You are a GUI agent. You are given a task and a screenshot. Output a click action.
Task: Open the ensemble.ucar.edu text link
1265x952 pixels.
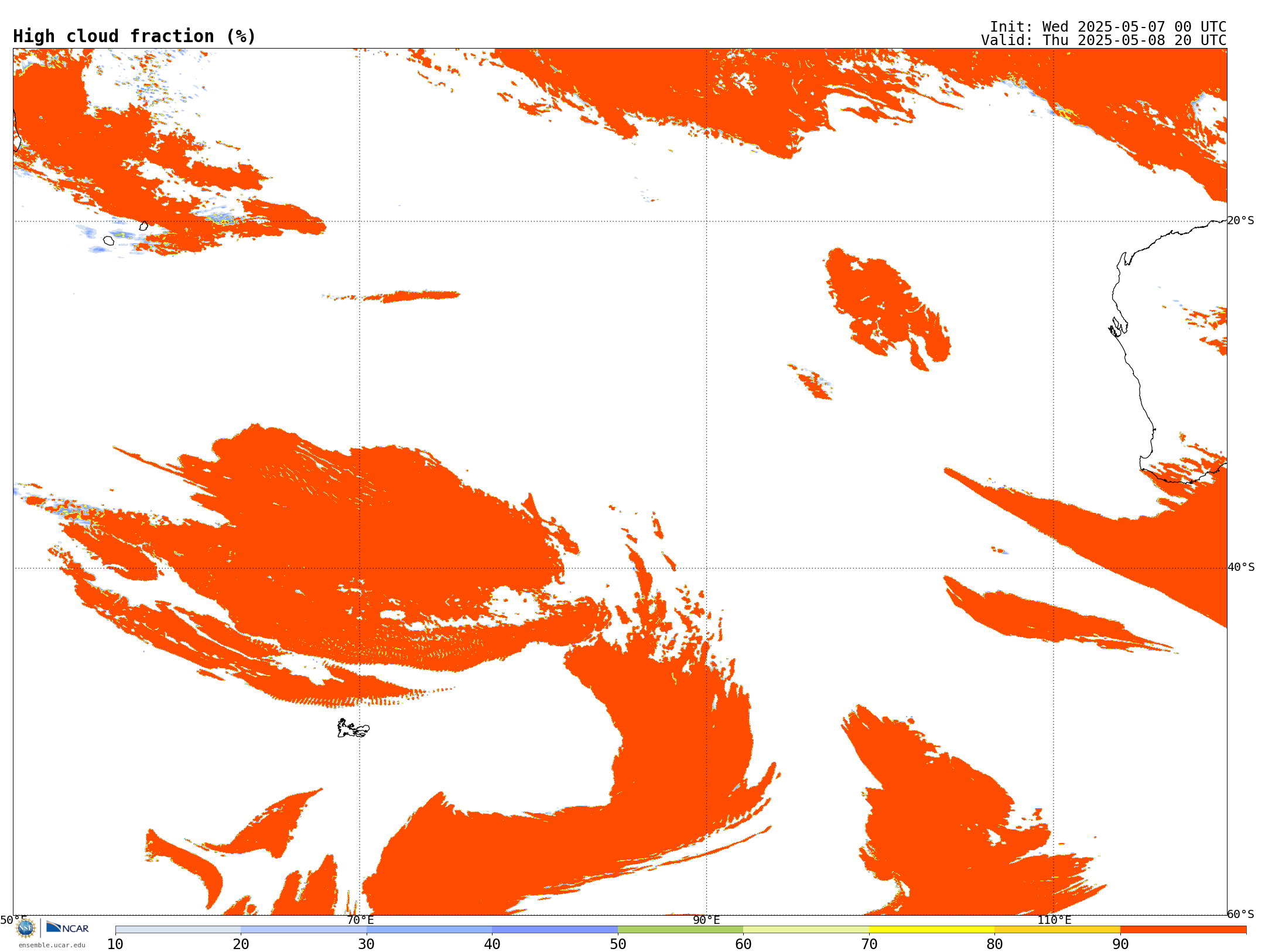coord(52,945)
